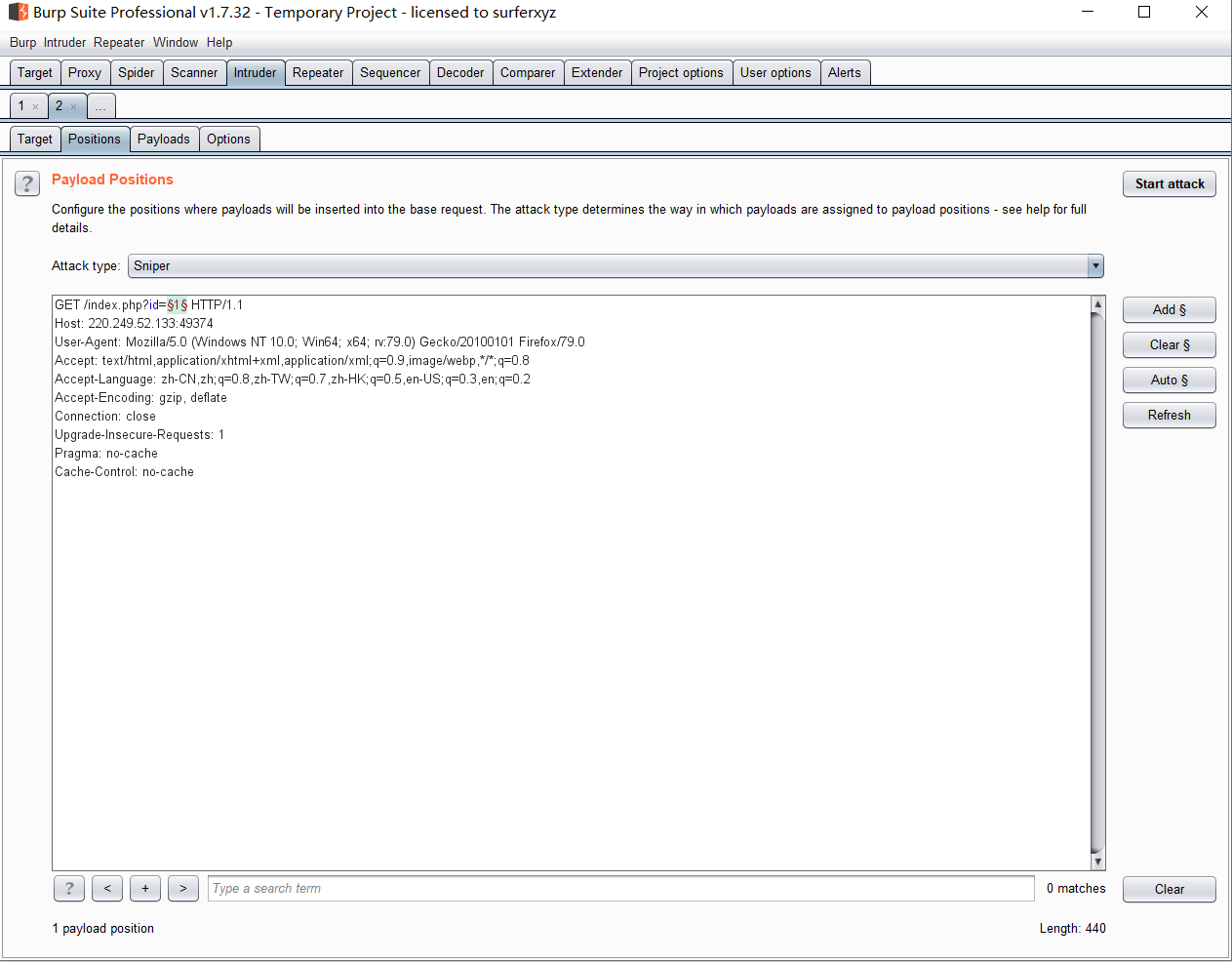This screenshot has width=1232, height=962.
Task: Click the request editor vertical scrollbar track
Action: (1098, 583)
